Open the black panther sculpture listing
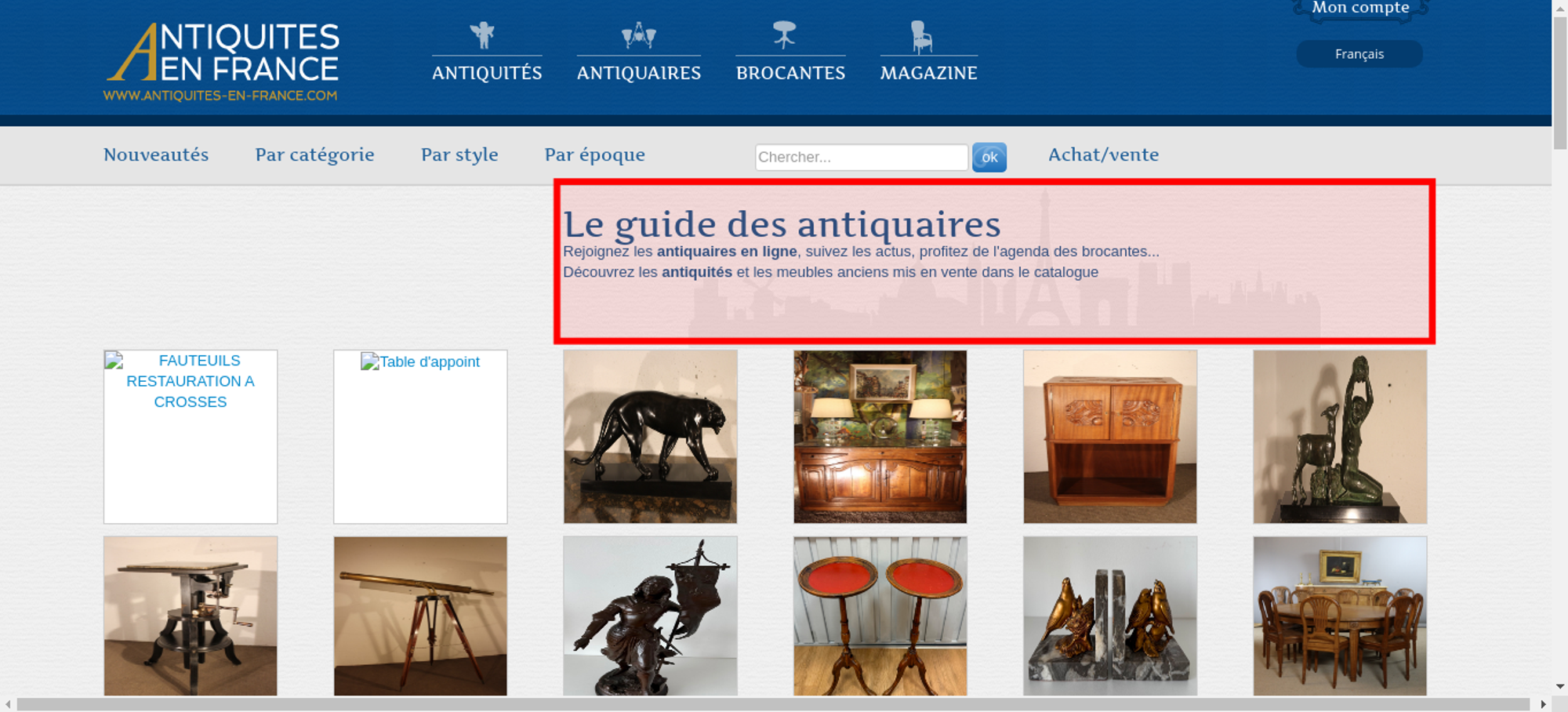This screenshot has width=1568, height=712. coord(650,437)
